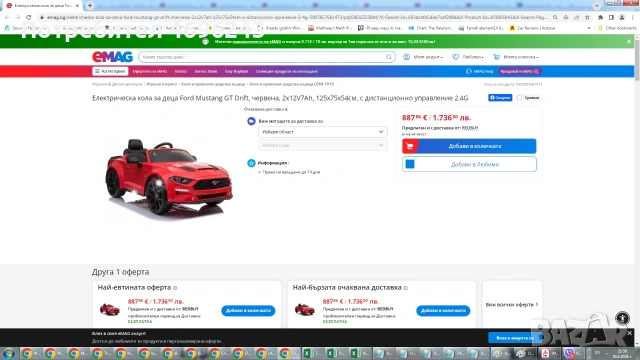Viewport: 640px width, 360px height.
Task: Click the address bar URL
Action: coord(297,18)
